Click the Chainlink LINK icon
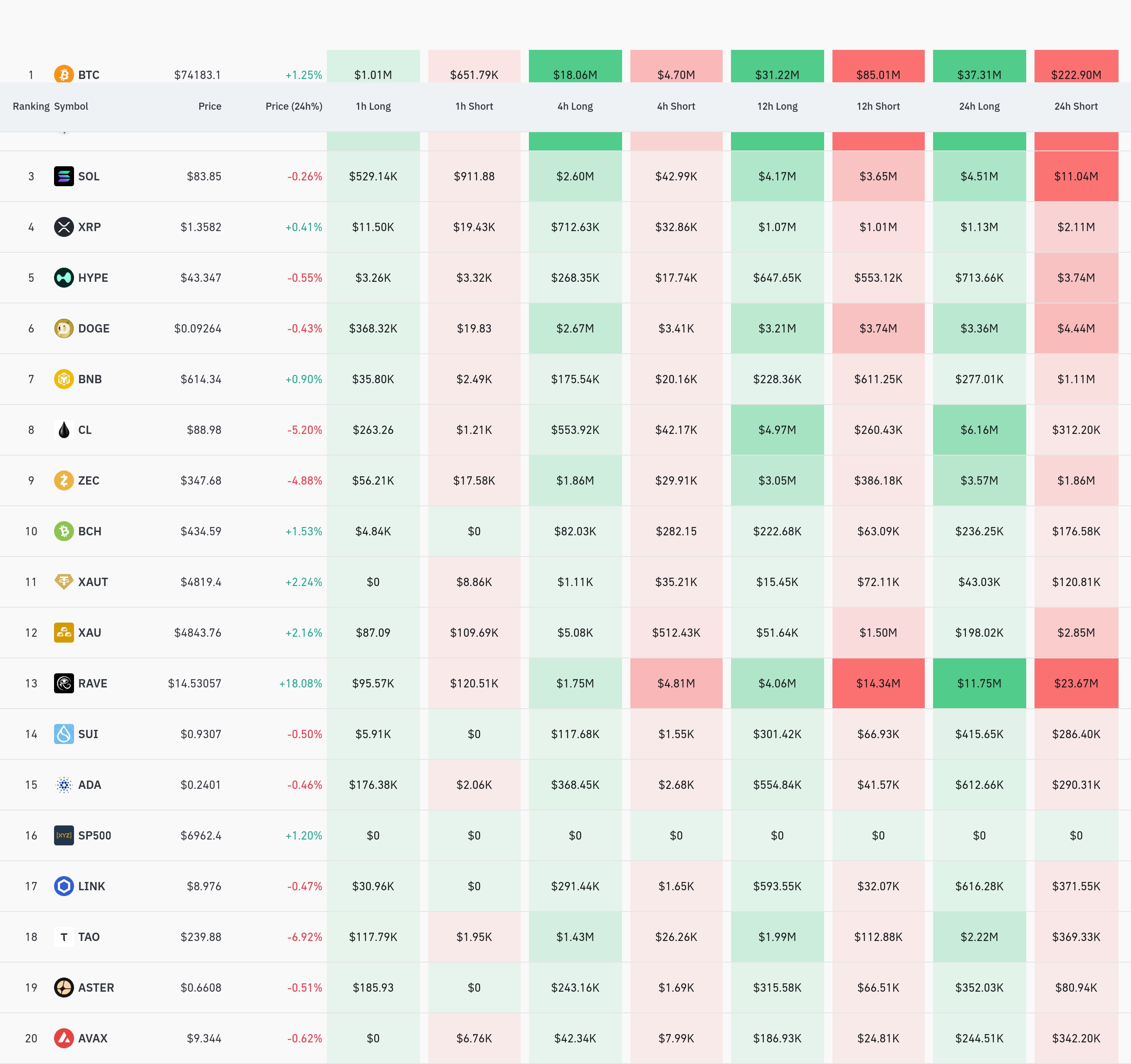 64,886
